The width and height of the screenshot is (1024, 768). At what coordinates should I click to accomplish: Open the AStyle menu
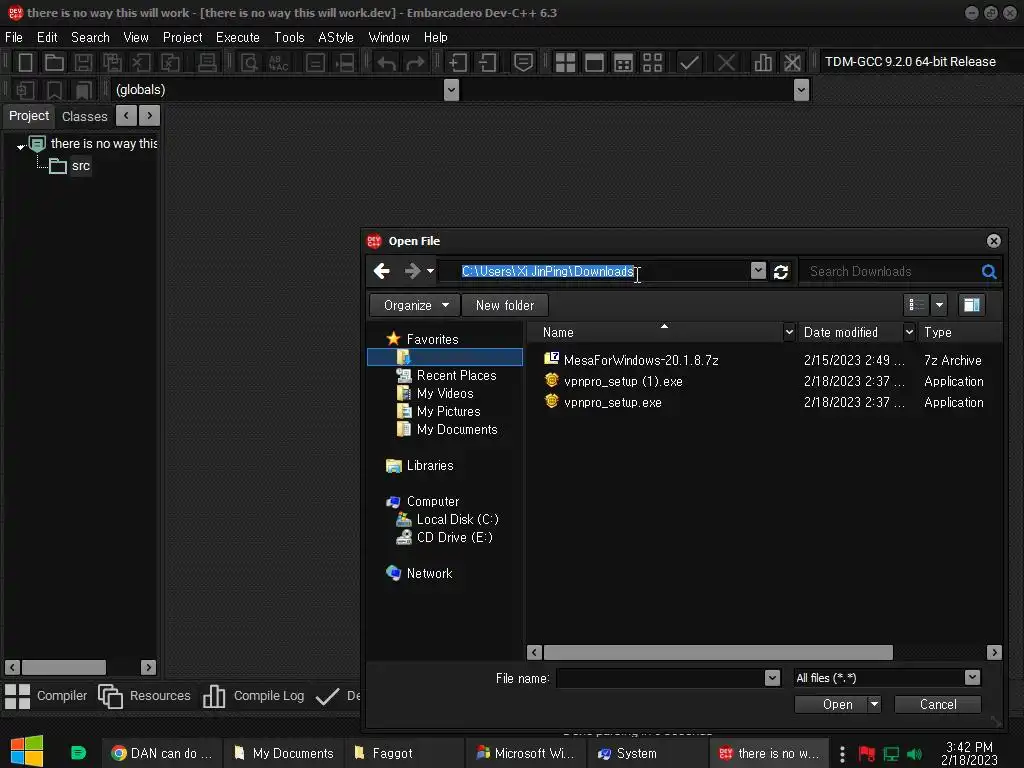pos(336,37)
